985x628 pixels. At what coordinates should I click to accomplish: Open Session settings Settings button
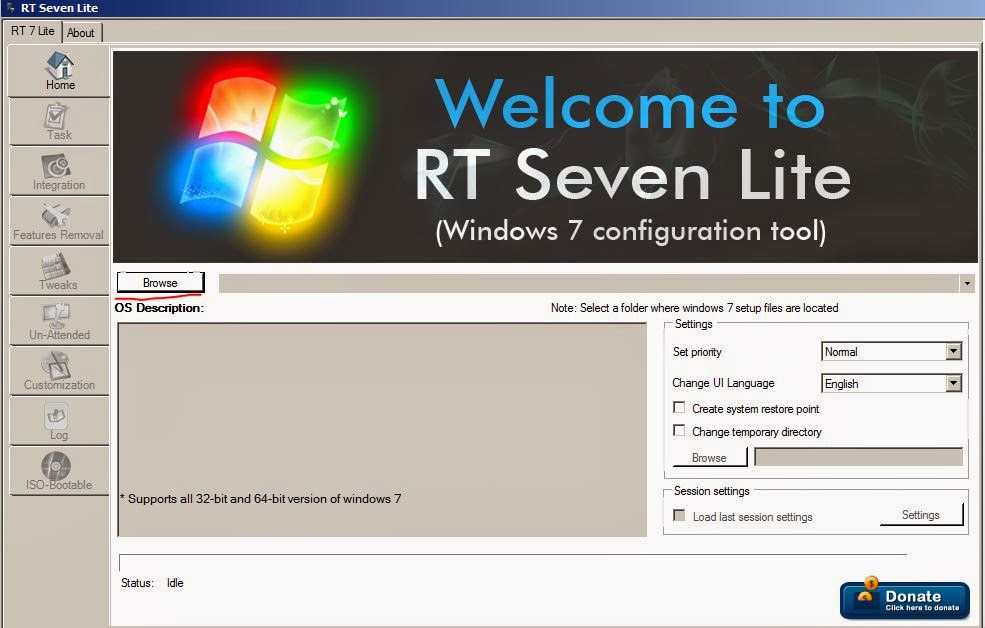click(921, 514)
